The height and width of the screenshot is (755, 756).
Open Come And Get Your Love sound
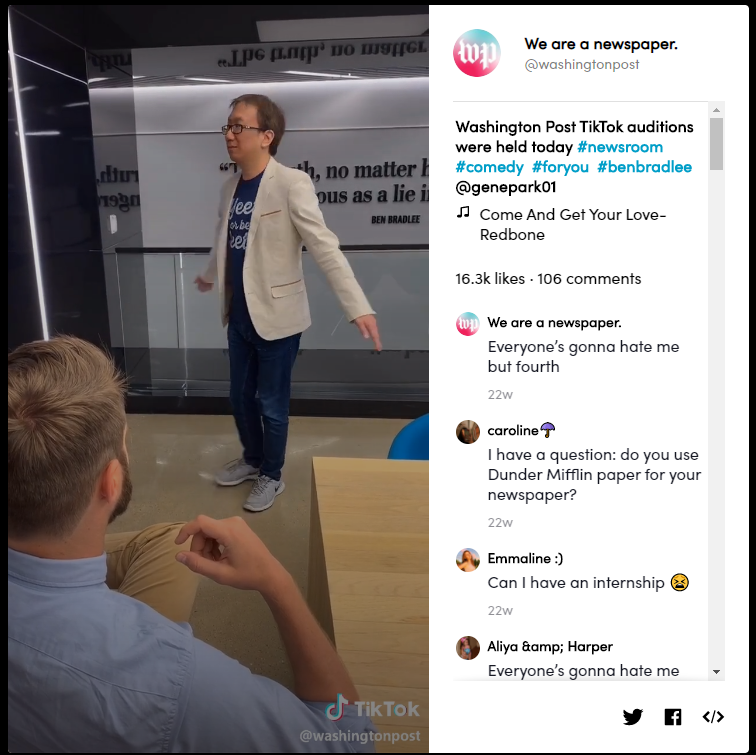pos(573,224)
